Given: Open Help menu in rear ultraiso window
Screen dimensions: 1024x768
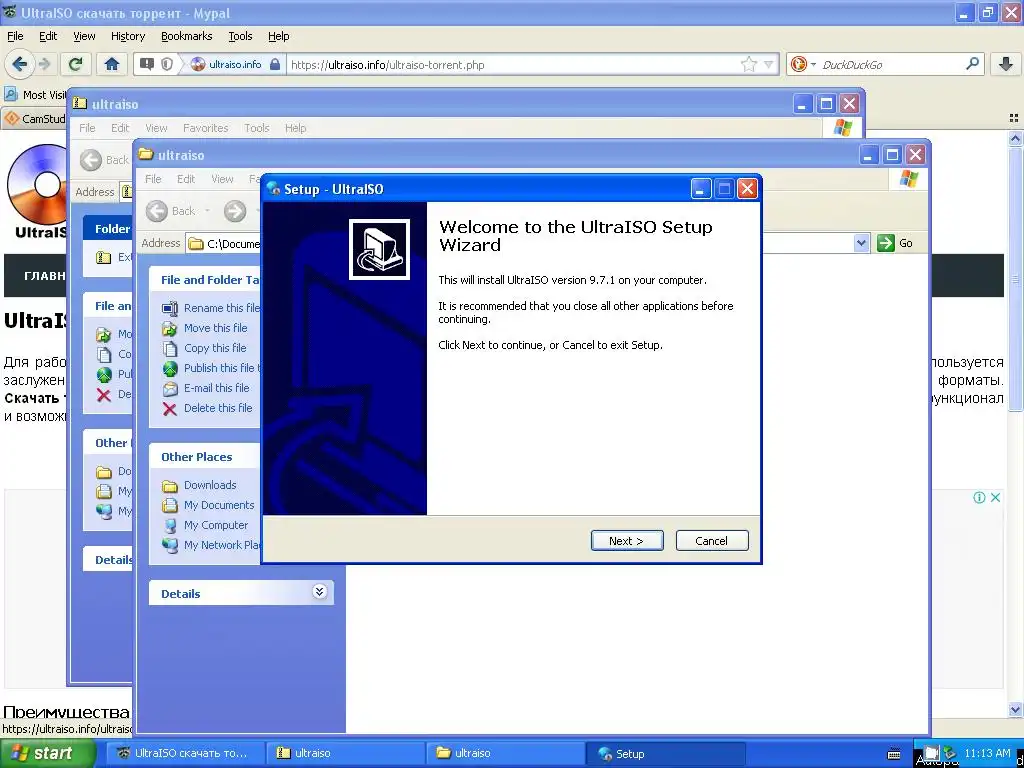Looking at the screenshot, I should [295, 128].
